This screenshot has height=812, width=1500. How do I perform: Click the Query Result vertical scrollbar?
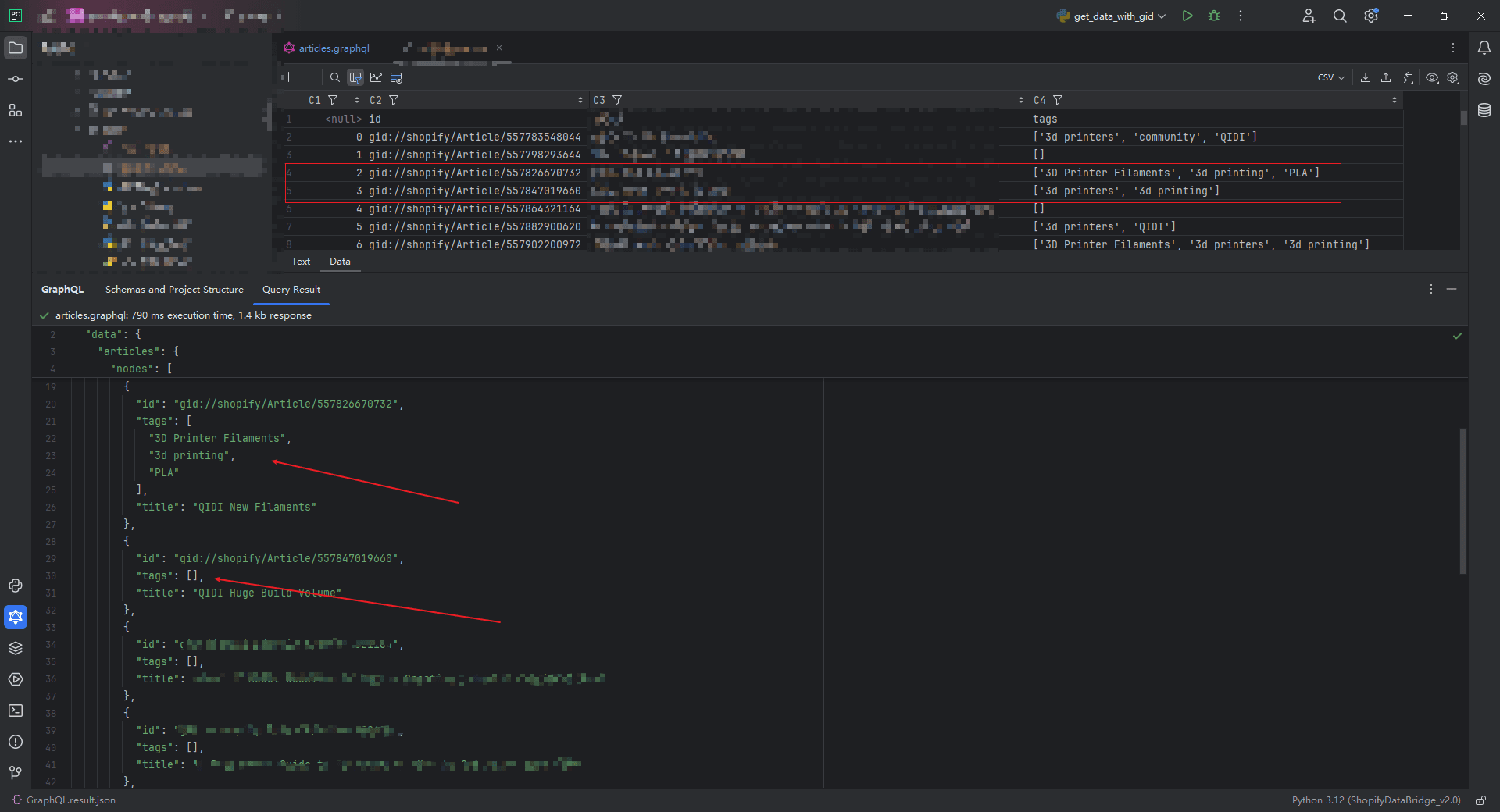(x=1462, y=500)
